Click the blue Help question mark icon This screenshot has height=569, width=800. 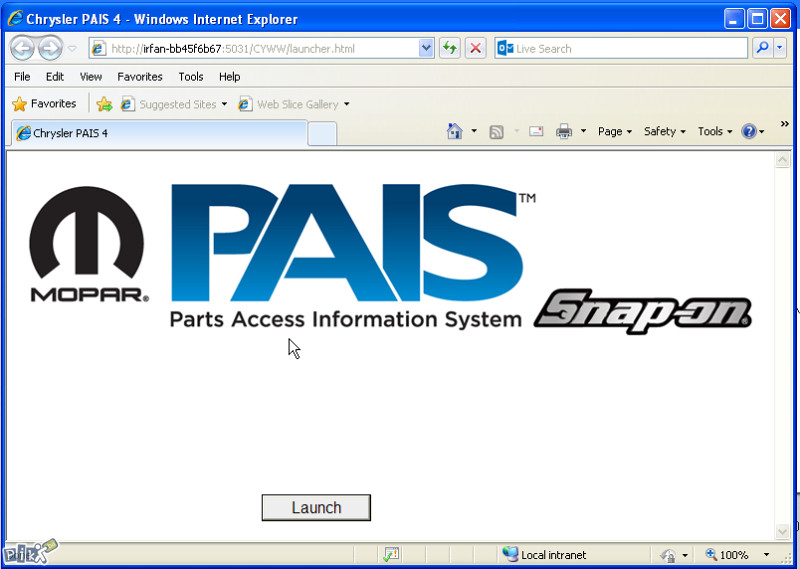pos(748,132)
